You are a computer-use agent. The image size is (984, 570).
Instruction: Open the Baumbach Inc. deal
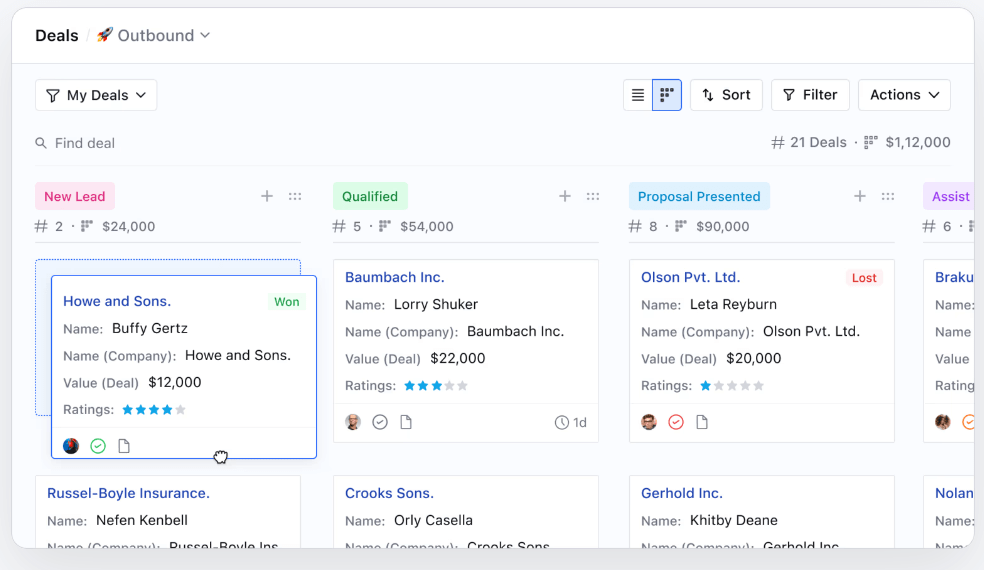click(x=395, y=277)
